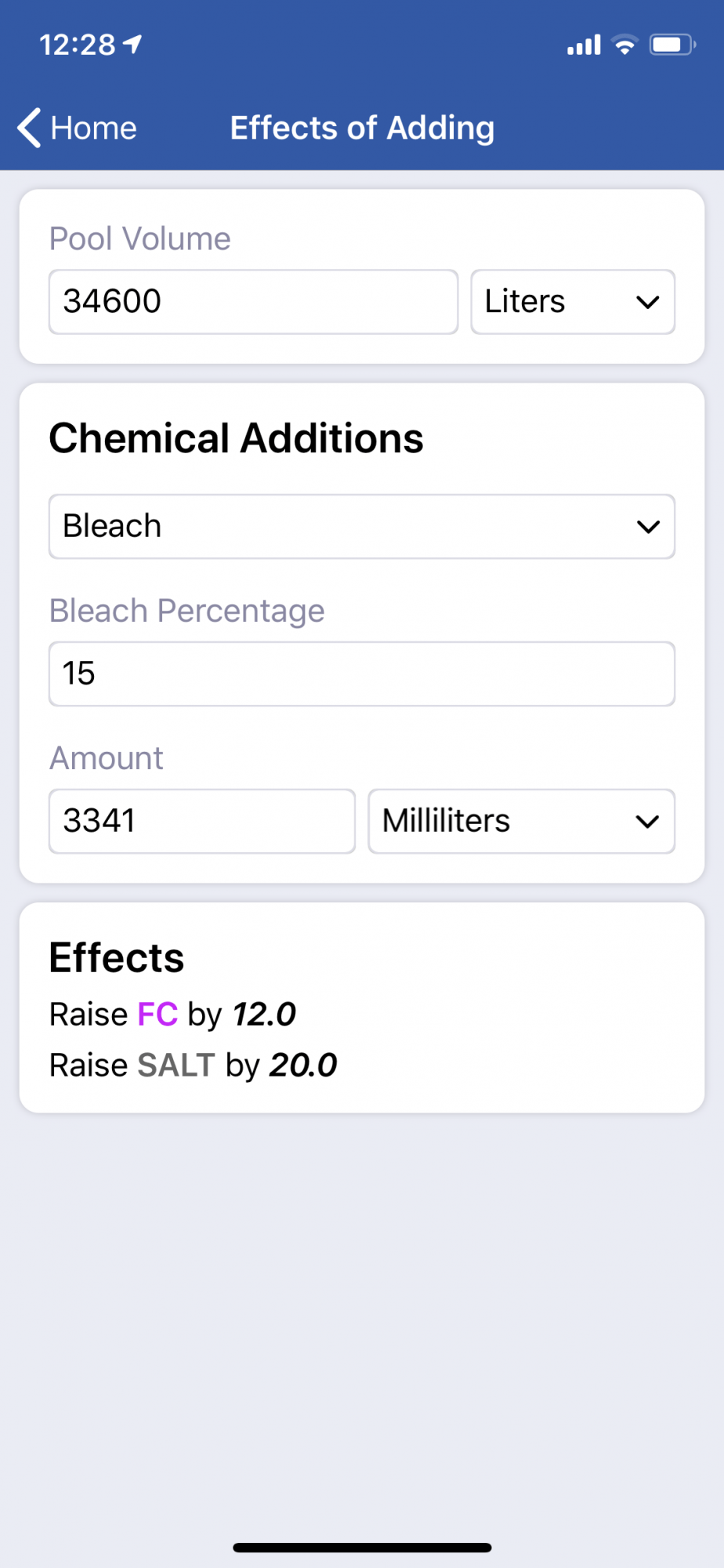Open the Milliliters unit dropdown
Viewport: 724px width, 1568px height.
pyautogui.click(x=522, y=821)
